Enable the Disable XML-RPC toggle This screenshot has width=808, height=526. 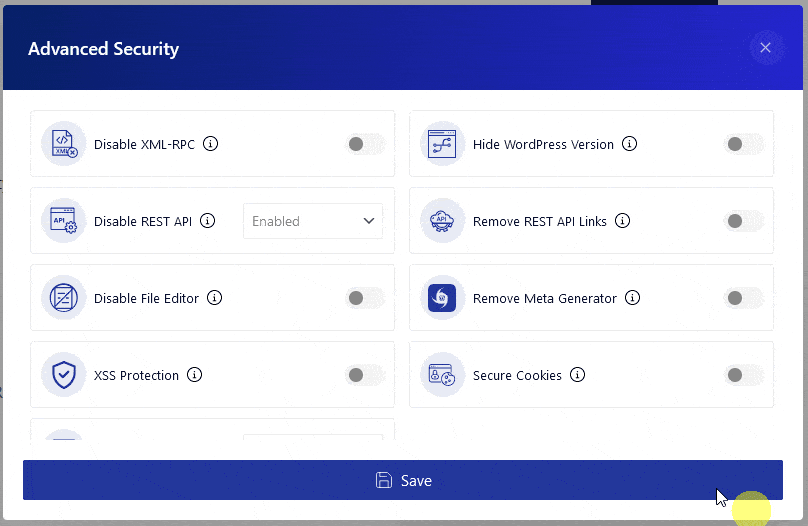tap(365, 144)
